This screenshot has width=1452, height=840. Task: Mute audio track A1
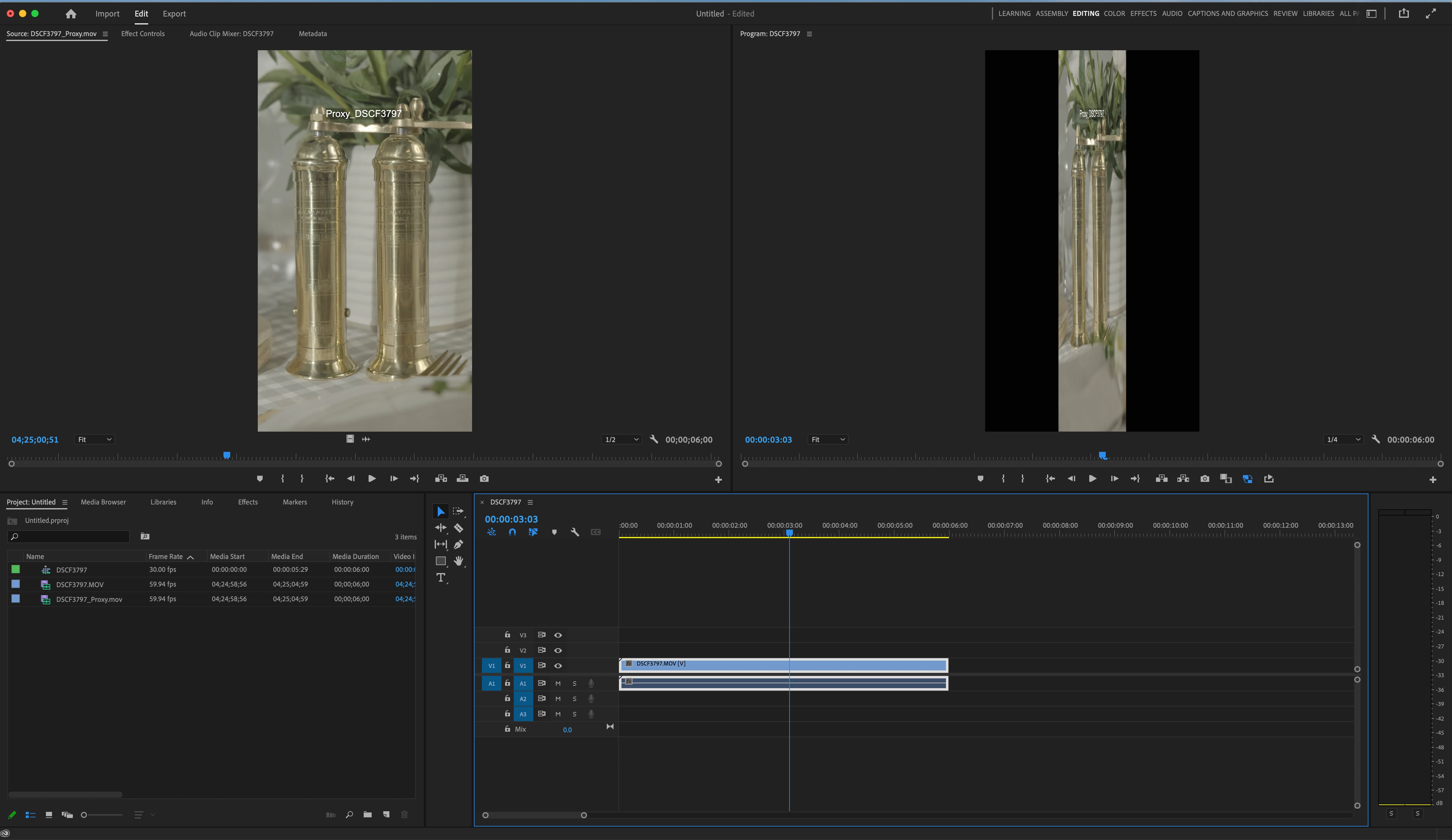coord(558,683)
